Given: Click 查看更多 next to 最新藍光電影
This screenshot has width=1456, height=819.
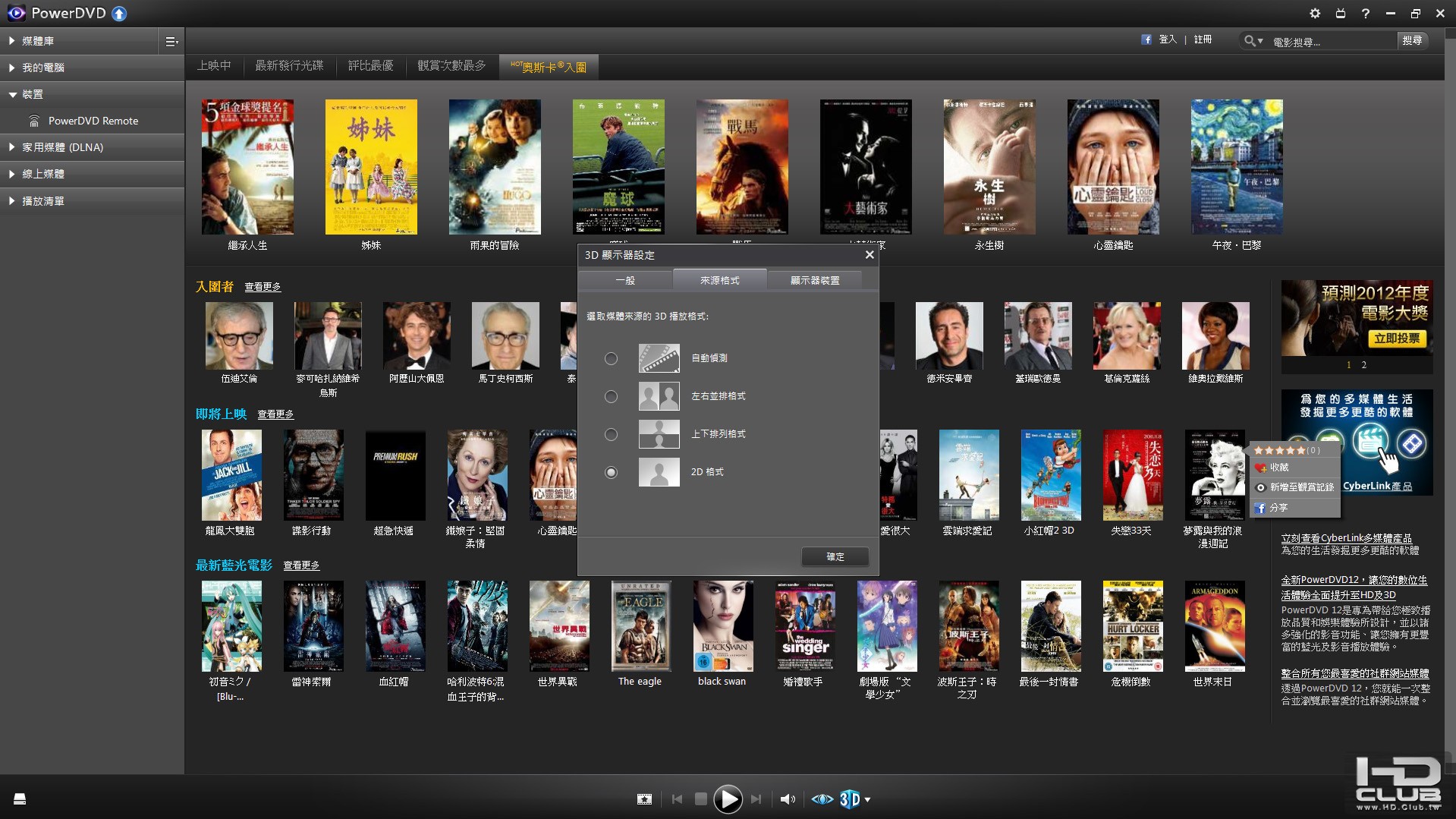Looking at the screenshot, I should click(x=301, y=565).
